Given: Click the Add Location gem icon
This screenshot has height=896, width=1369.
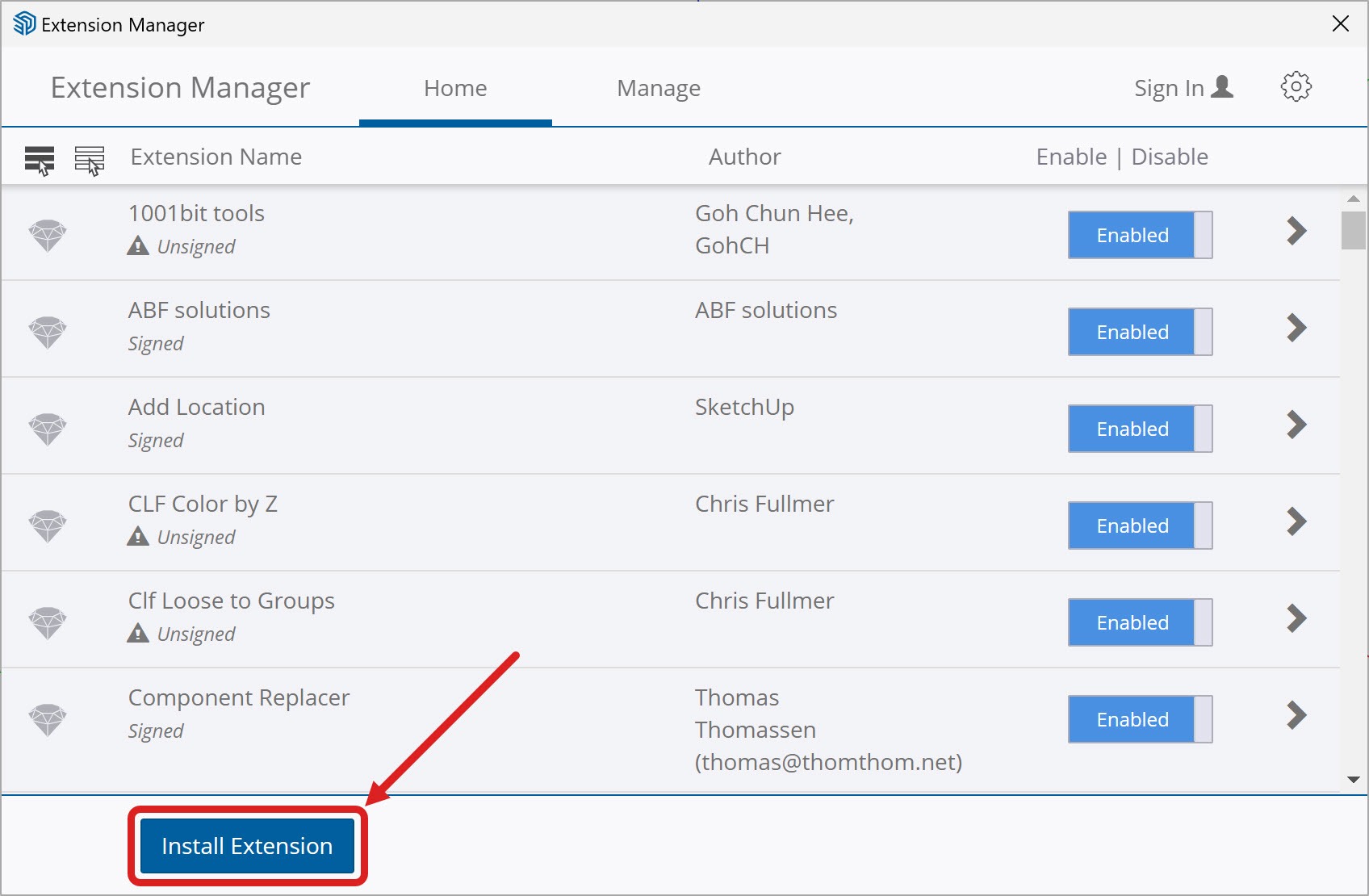Looking at the screenshot, I should [x=48, y=429].
